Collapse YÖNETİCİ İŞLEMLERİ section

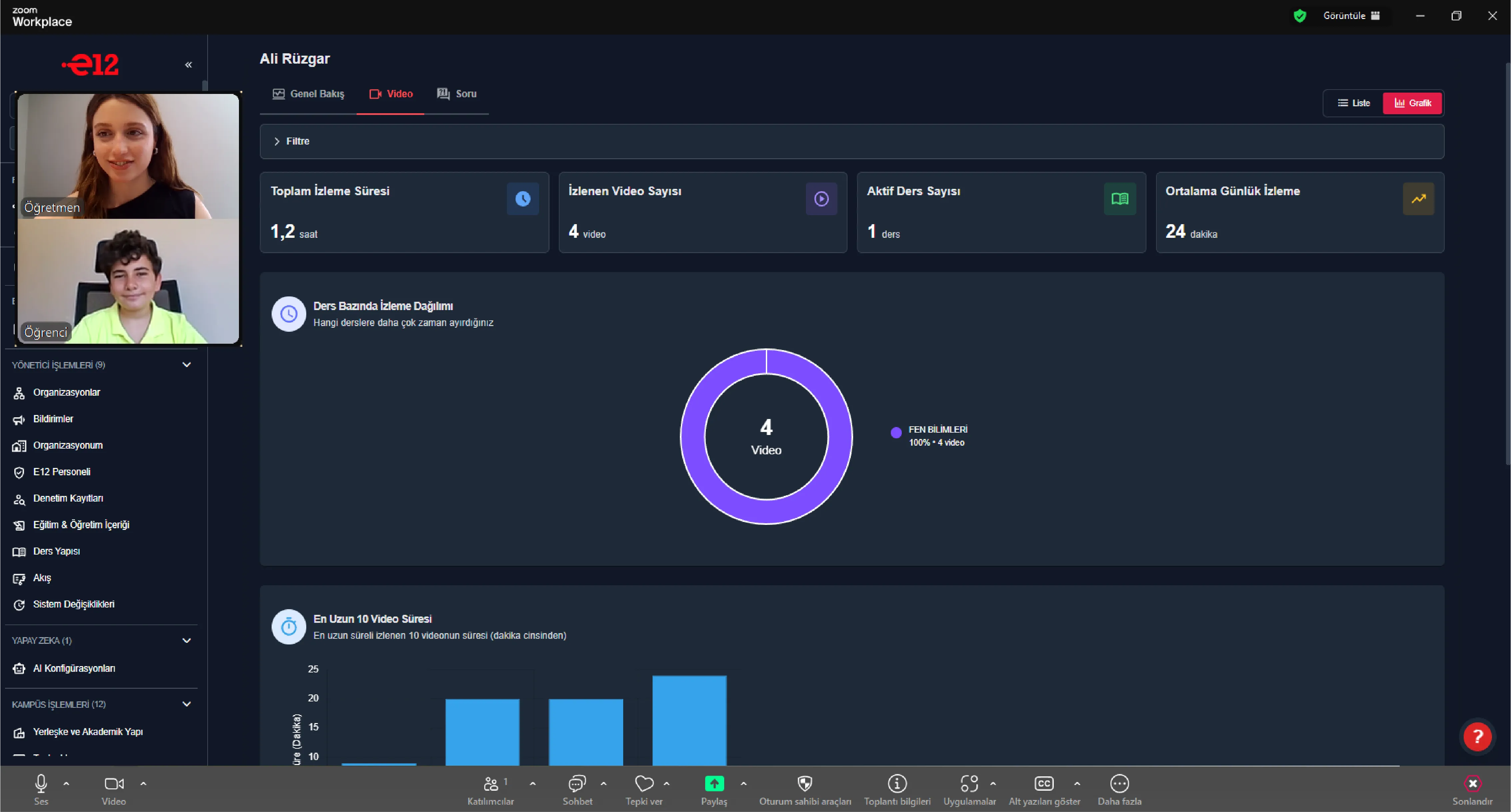(187, 365)
